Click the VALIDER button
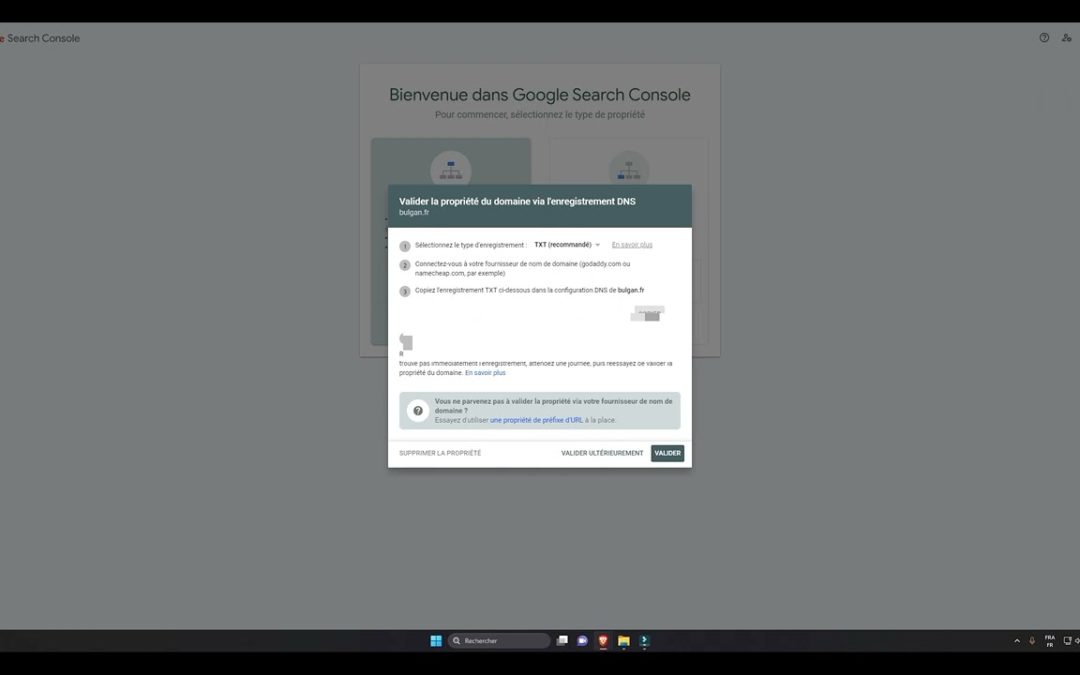Screen dimensions: 1080x675 667,453
